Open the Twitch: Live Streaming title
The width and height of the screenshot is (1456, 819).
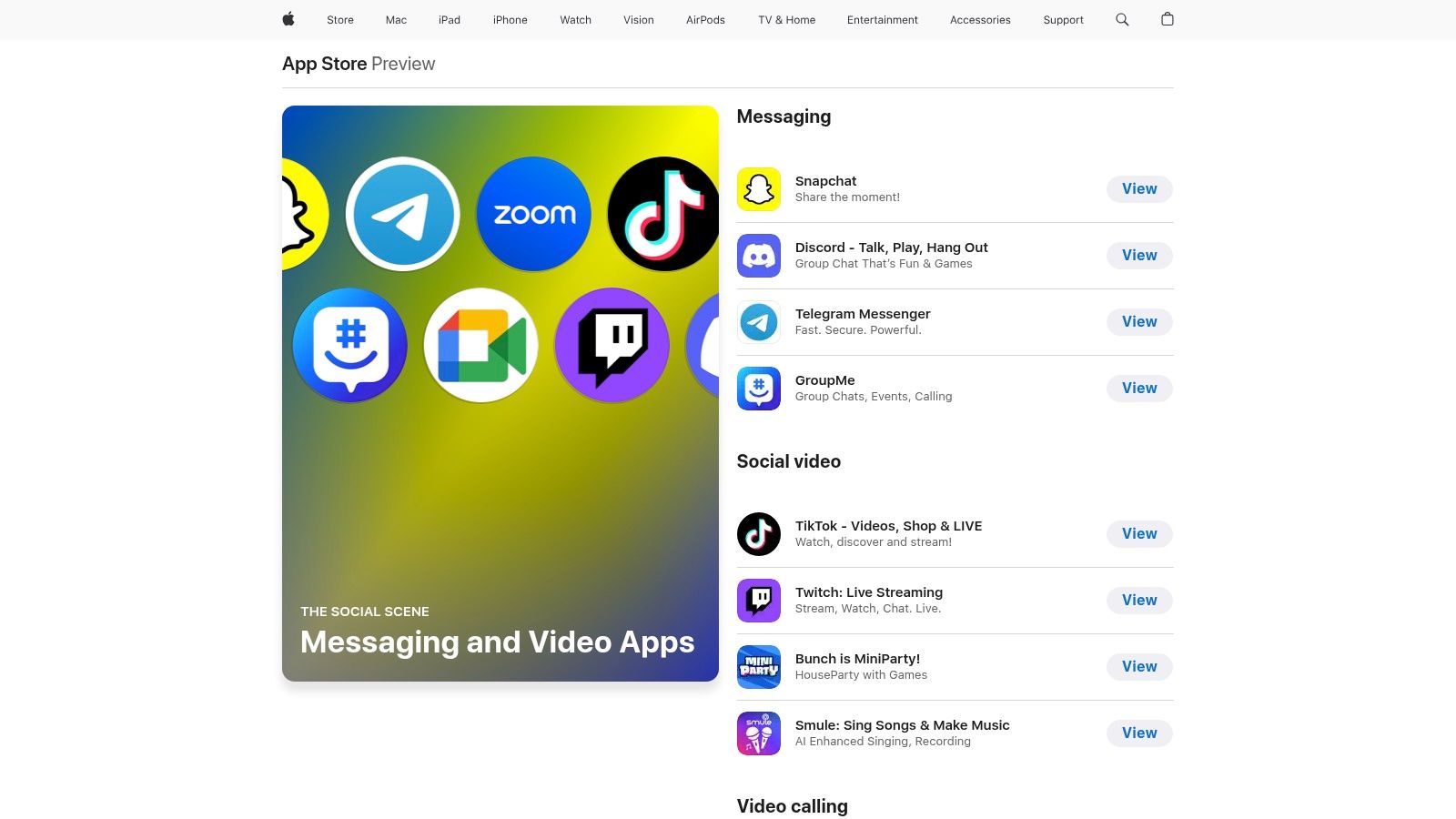tap(869, 592)
